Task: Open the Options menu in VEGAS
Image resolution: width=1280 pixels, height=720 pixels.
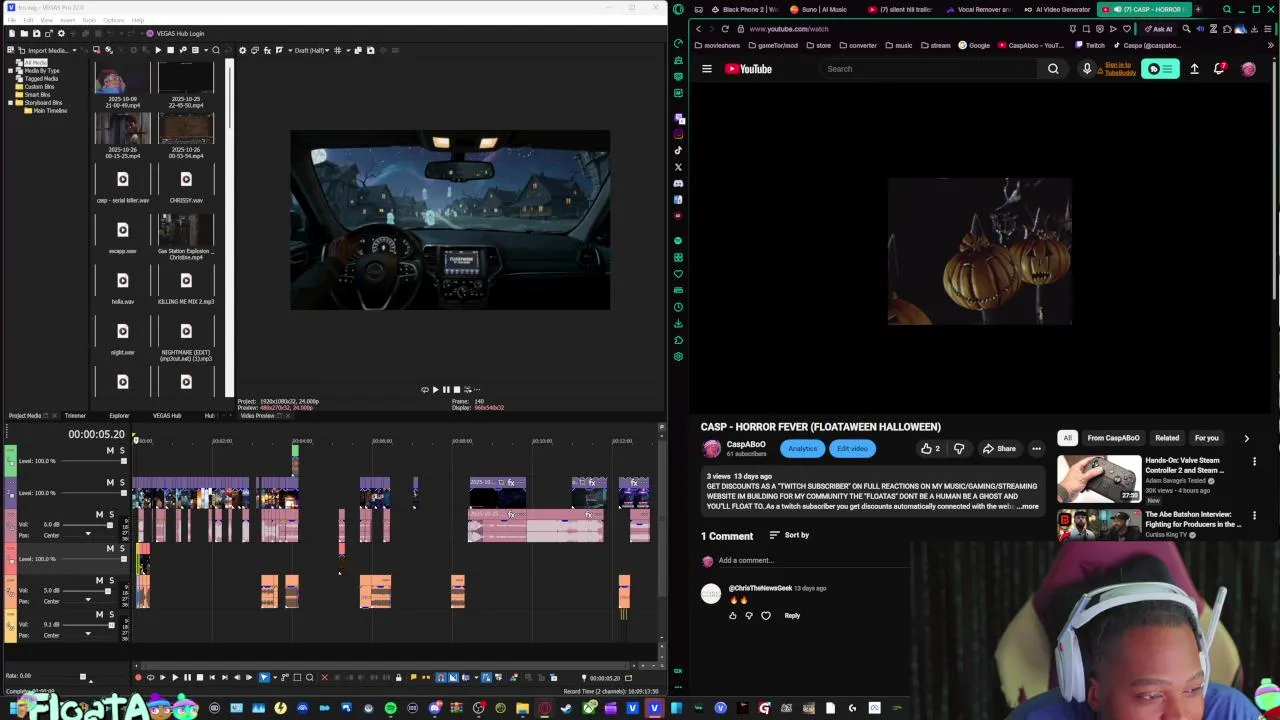Action: pyautogui.click(x=114, y=20)
